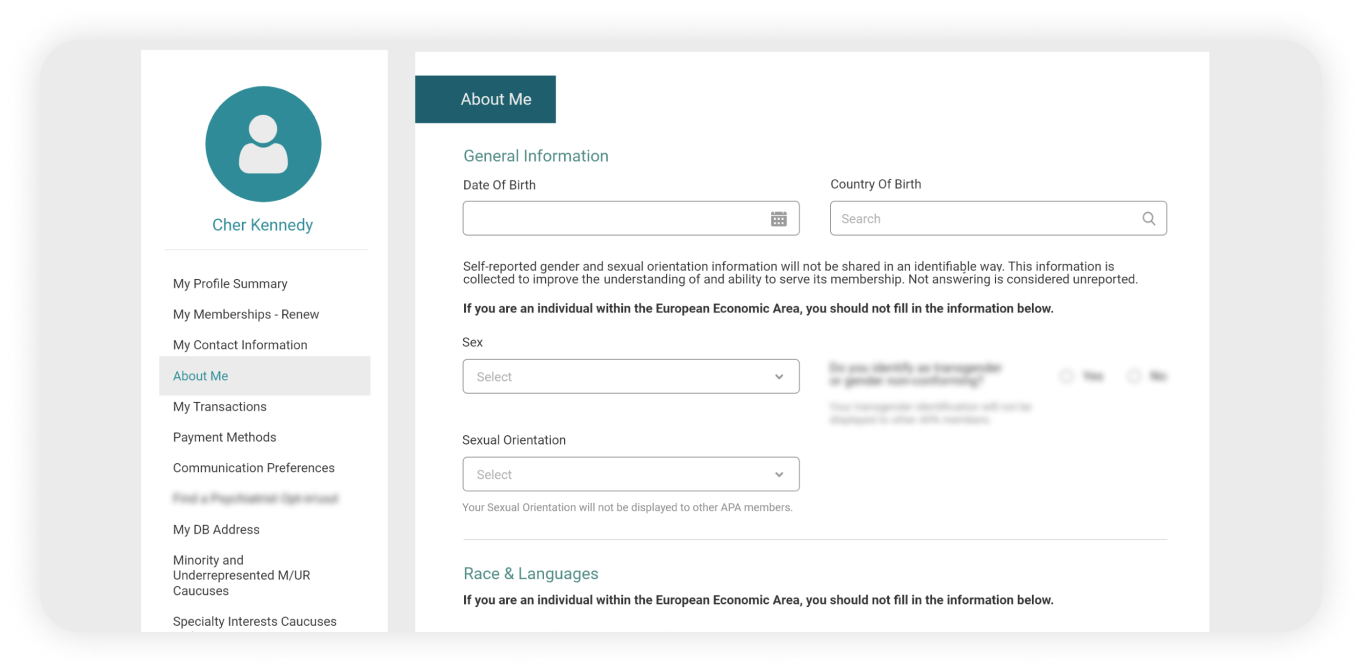The image size is (1362, 672).
Task: Open Communication Preferences
Action: pyautogui.click(x=254, y=468)
